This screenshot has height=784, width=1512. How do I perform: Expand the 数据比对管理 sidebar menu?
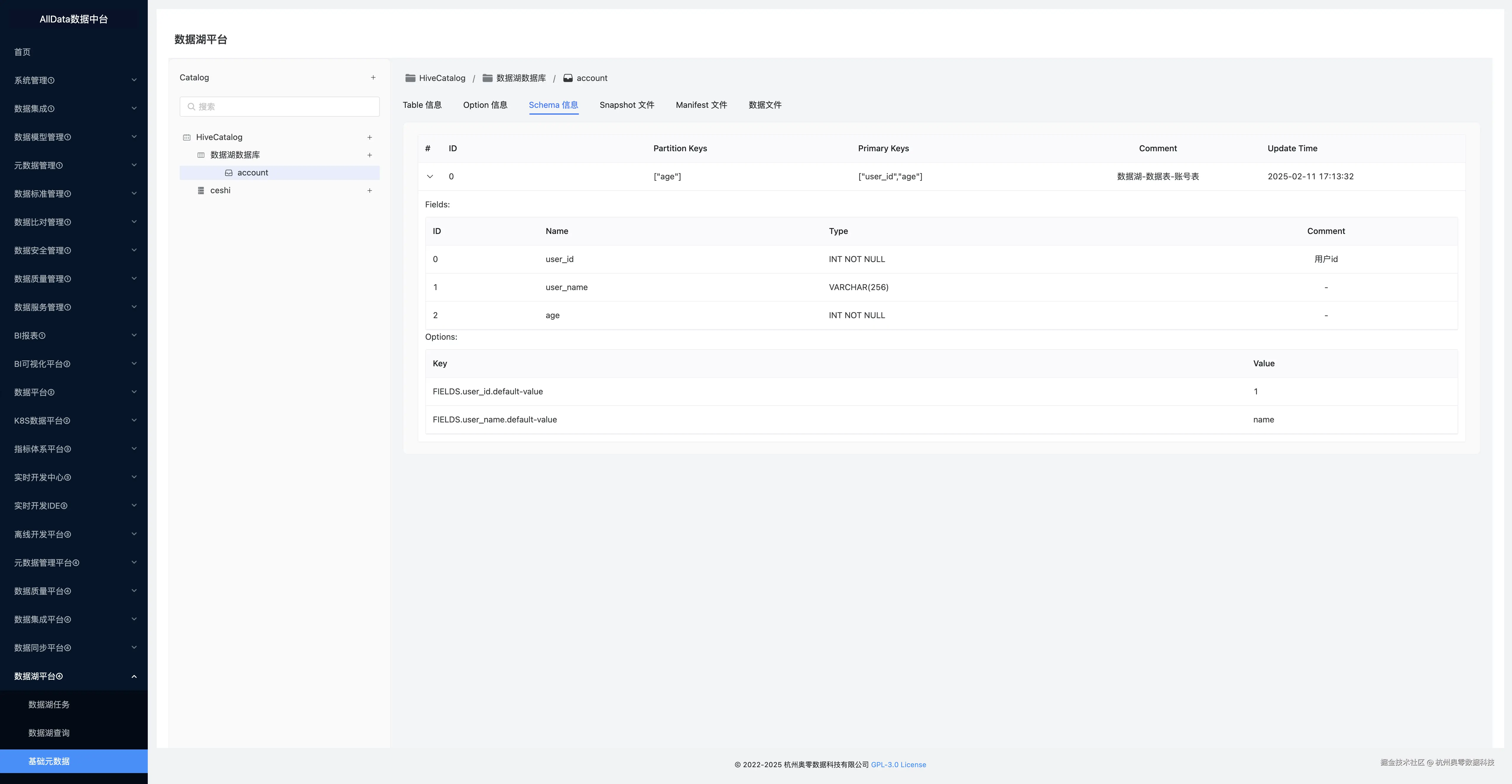pos(73,222)
